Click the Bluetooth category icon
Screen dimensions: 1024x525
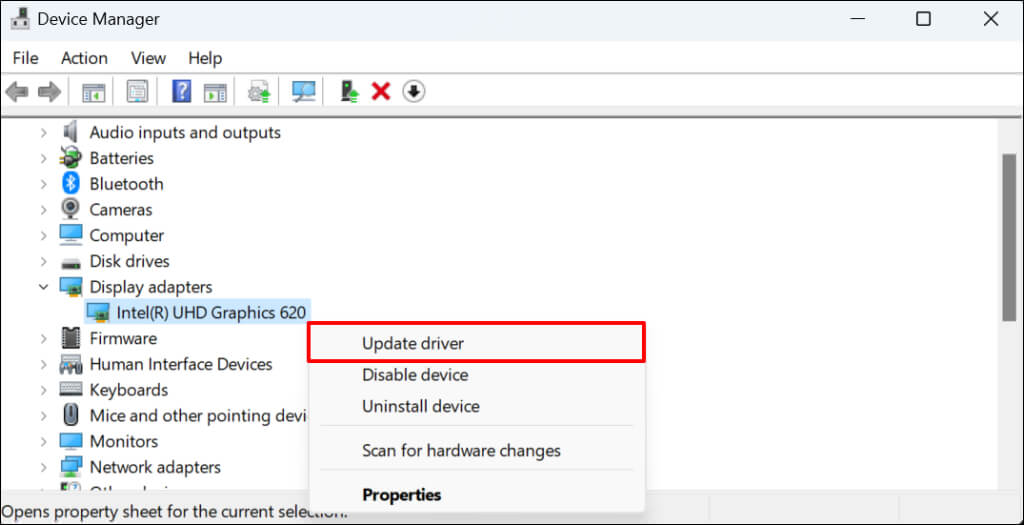71,183
